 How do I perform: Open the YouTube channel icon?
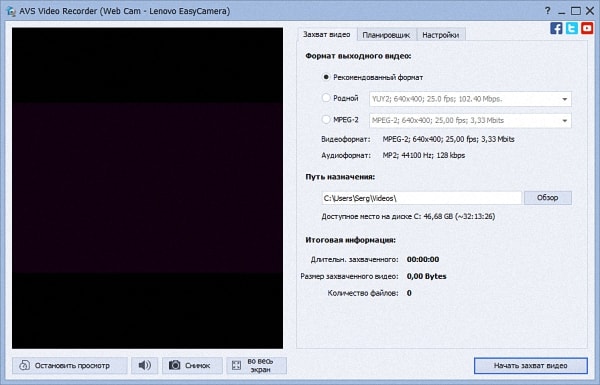click(x=587, y=28)
